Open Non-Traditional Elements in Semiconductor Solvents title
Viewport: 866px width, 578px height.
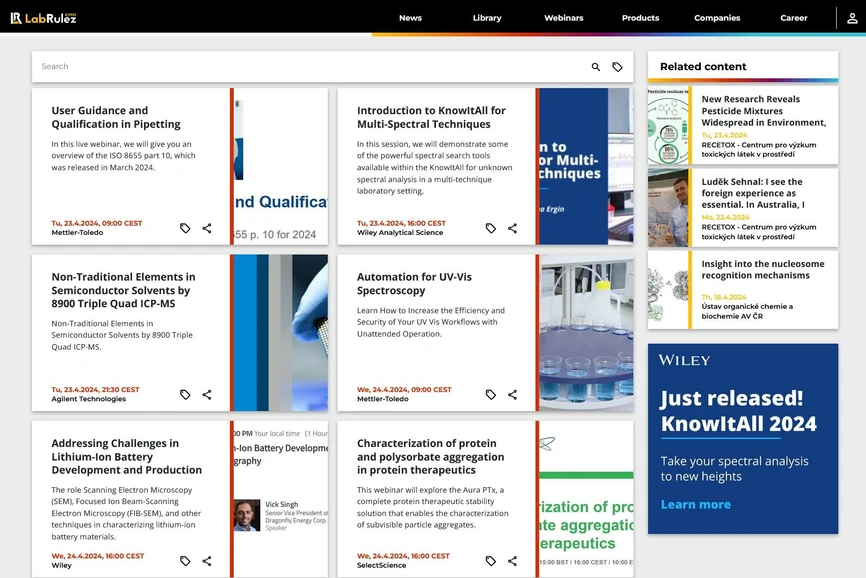click(123, 290)
